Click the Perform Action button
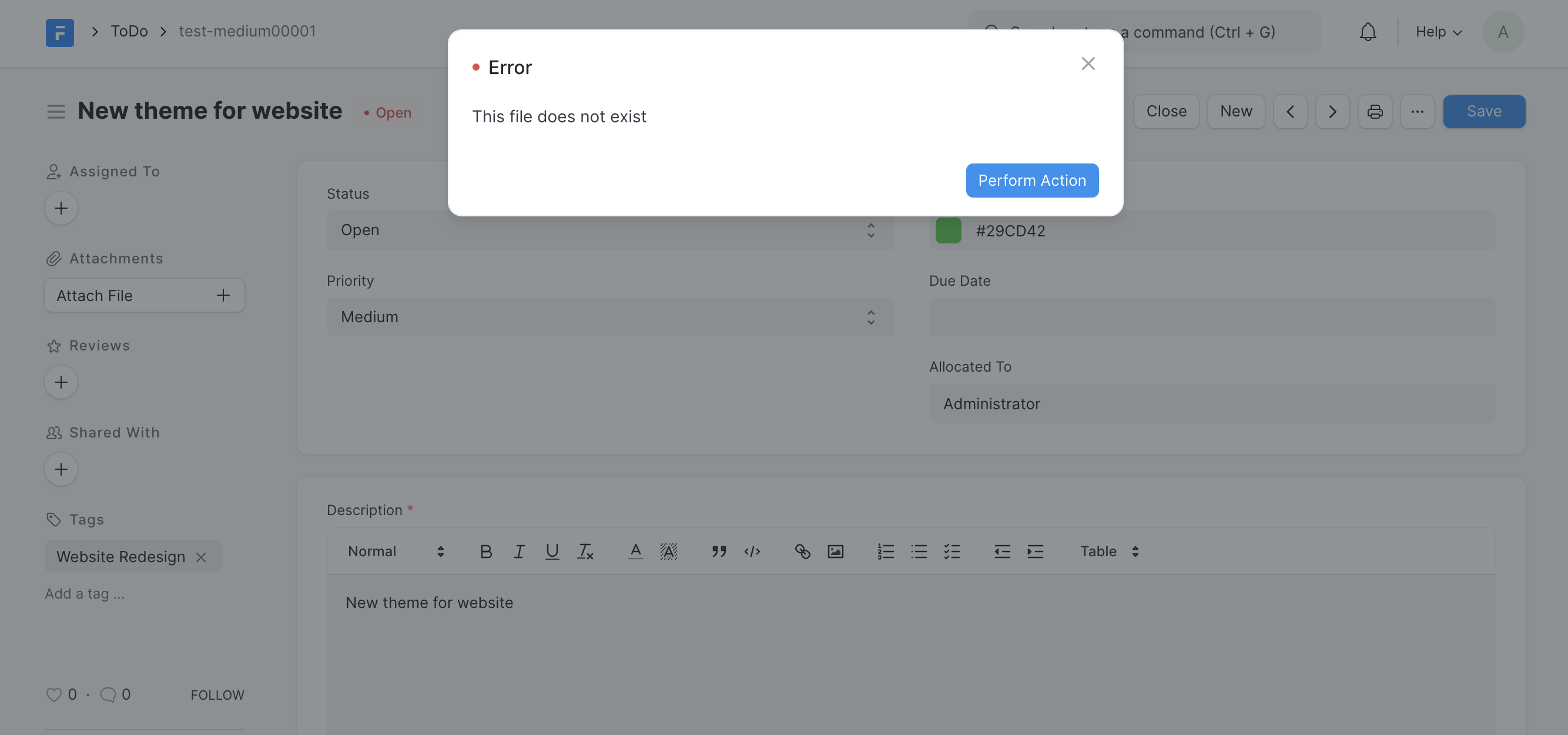The height and width of the screenshot is (735, 1568). (x=1032, y=181)
